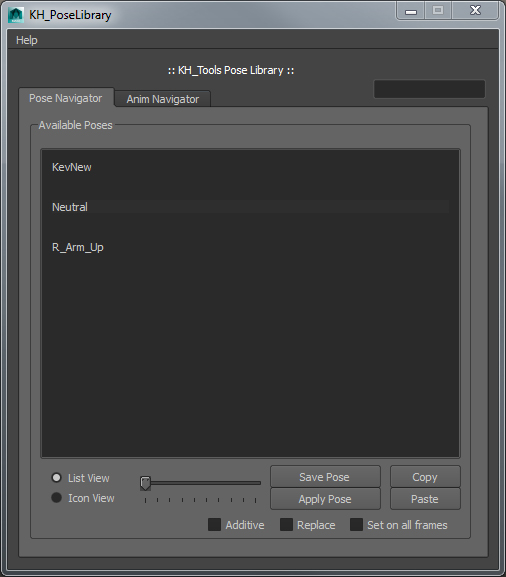The height and width of the screenshot is (577, 506).
Task: Click the text field above the tabs
Action: [x=429, y=89]
